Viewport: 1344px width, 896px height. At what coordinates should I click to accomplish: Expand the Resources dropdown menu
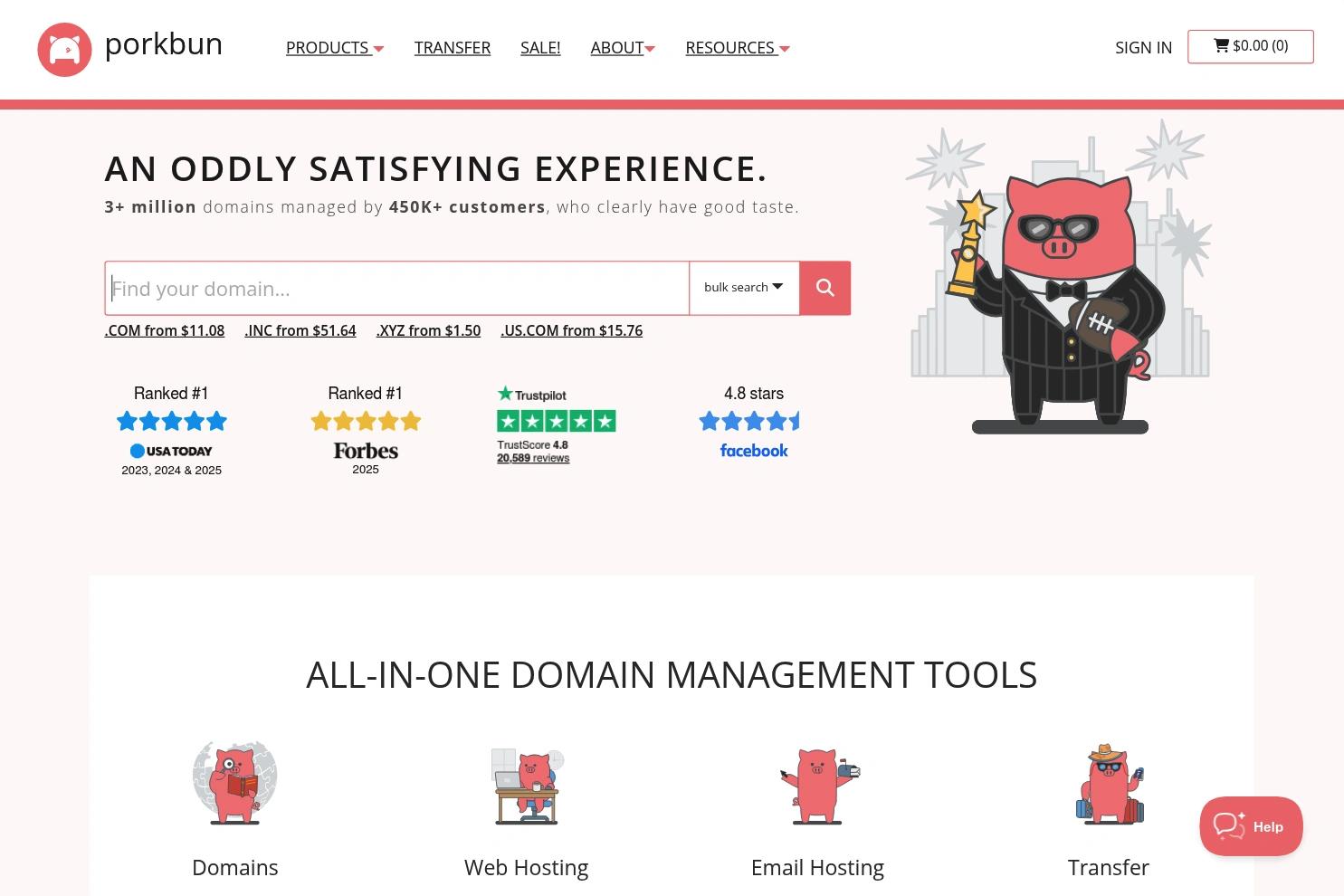point(738,48)
